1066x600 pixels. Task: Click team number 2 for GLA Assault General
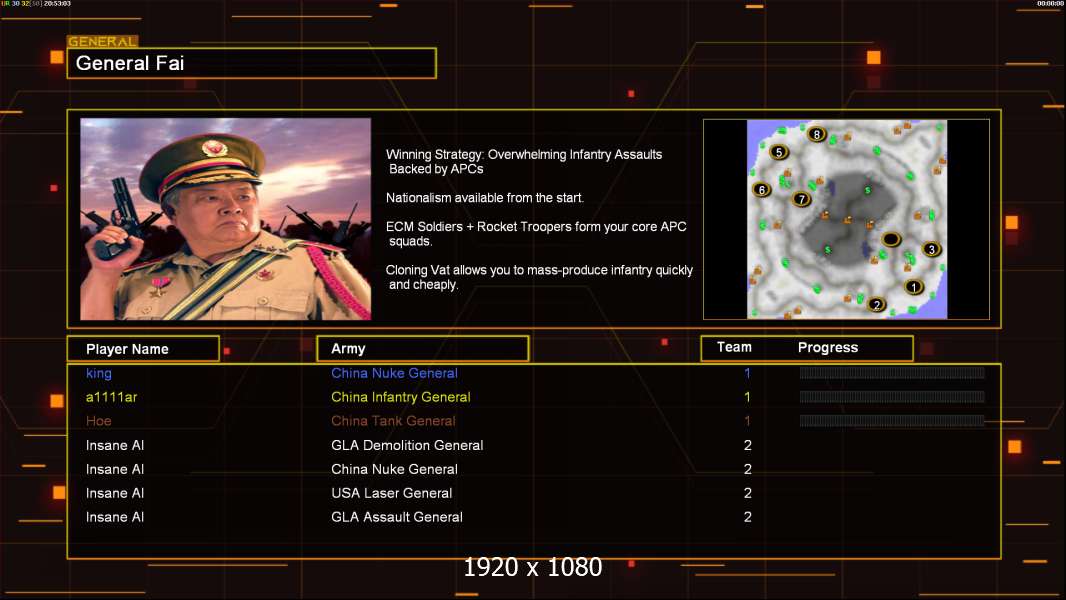click(x=748, y=517)
